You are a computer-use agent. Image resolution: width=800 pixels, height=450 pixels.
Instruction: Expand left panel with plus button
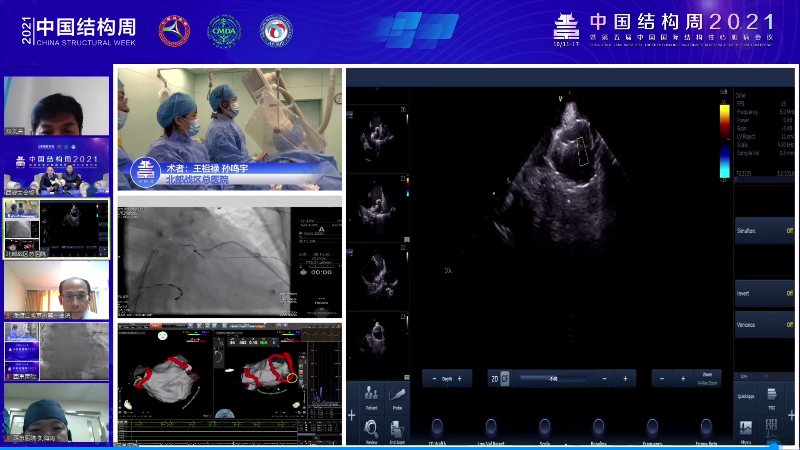coord(351,414)
